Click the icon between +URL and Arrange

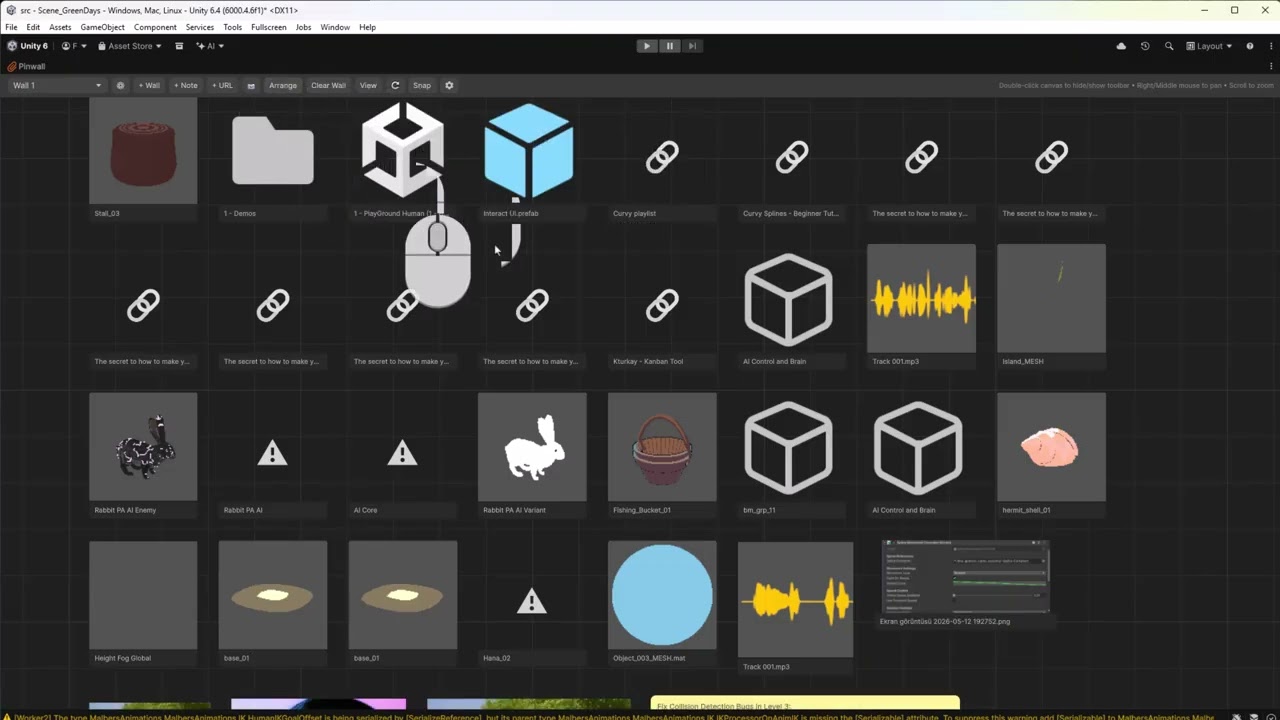coord(251,85)
